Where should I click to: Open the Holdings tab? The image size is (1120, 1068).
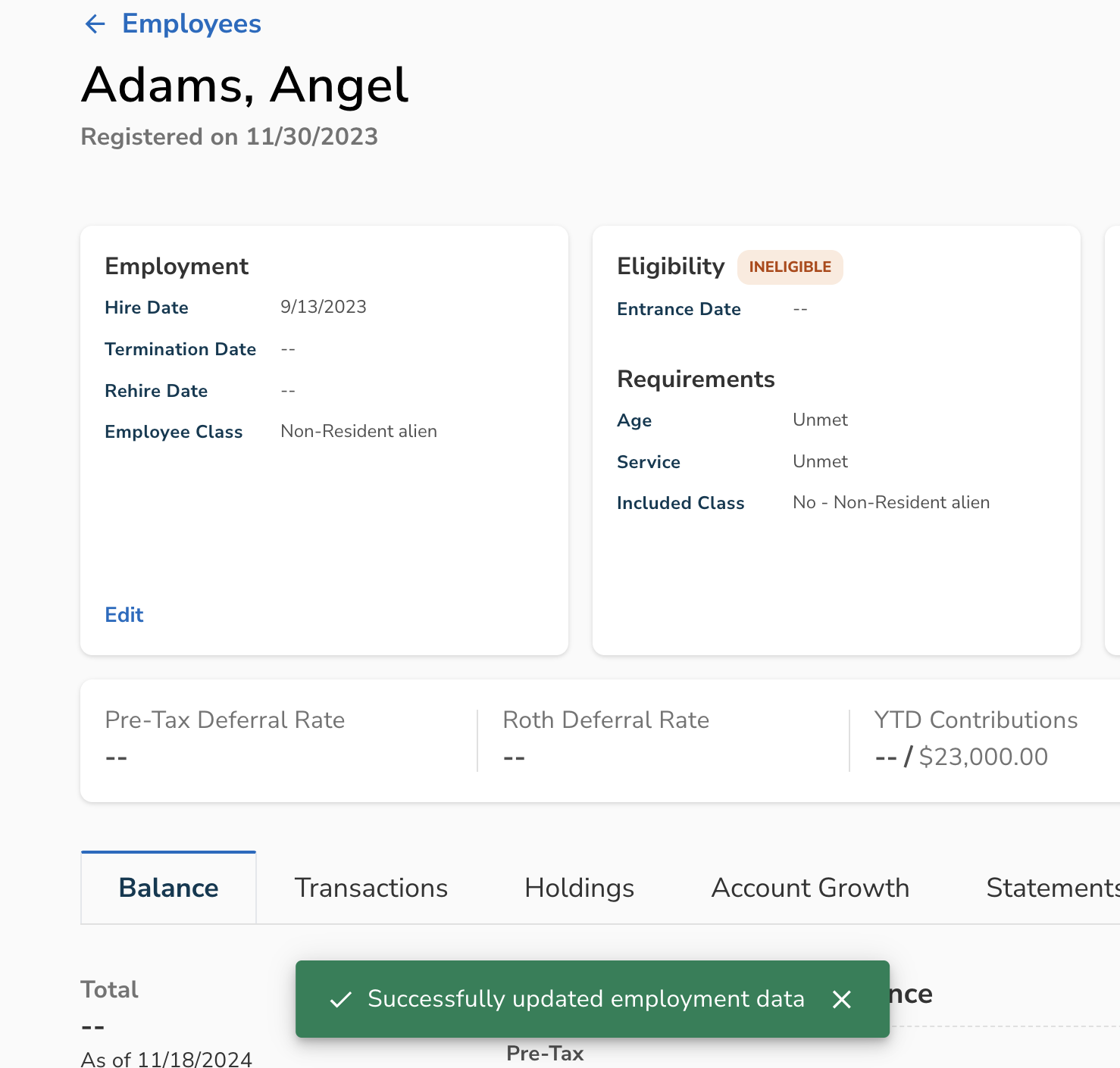(579, 888)
